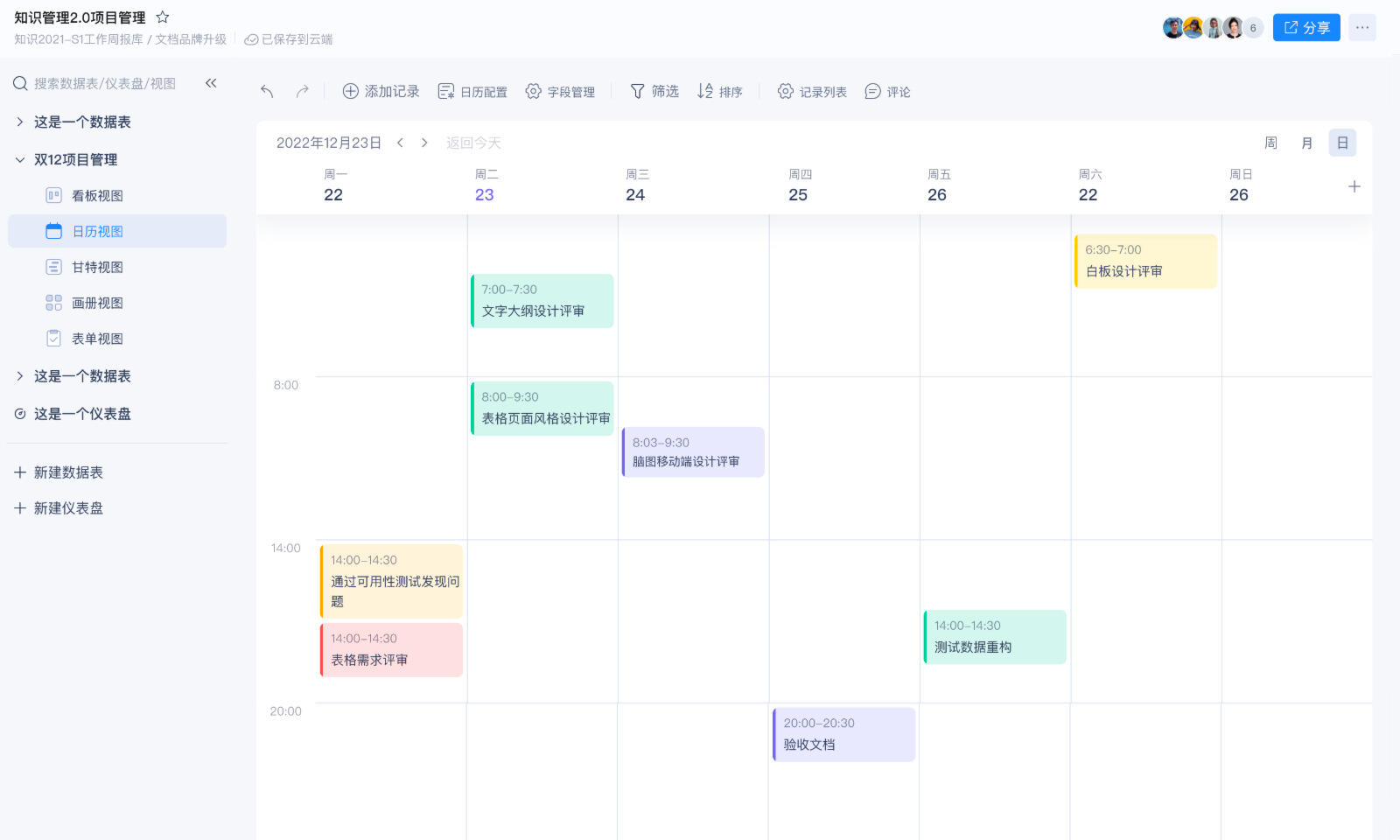Click the search field for 数据表/仪表盘/视图
The image size is (1400, 840).
[x=104, y=83]
